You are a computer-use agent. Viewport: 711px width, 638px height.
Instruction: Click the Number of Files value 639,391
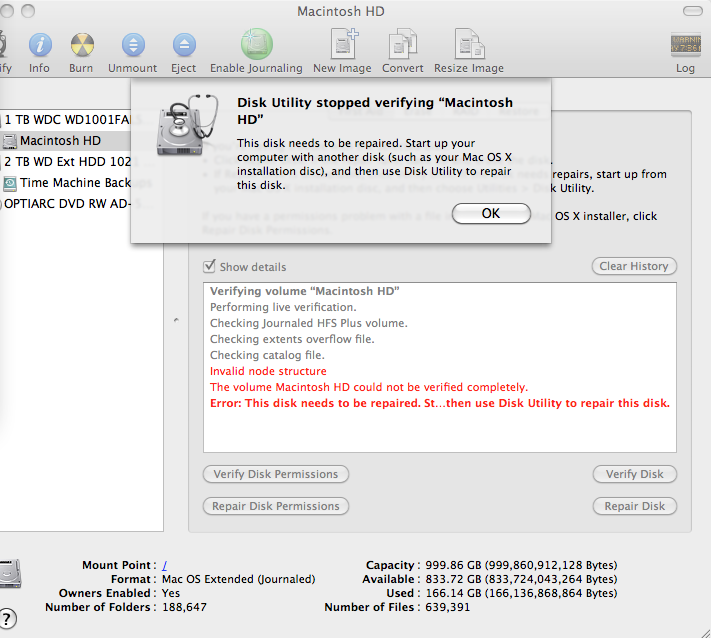[x=447, y=608]
